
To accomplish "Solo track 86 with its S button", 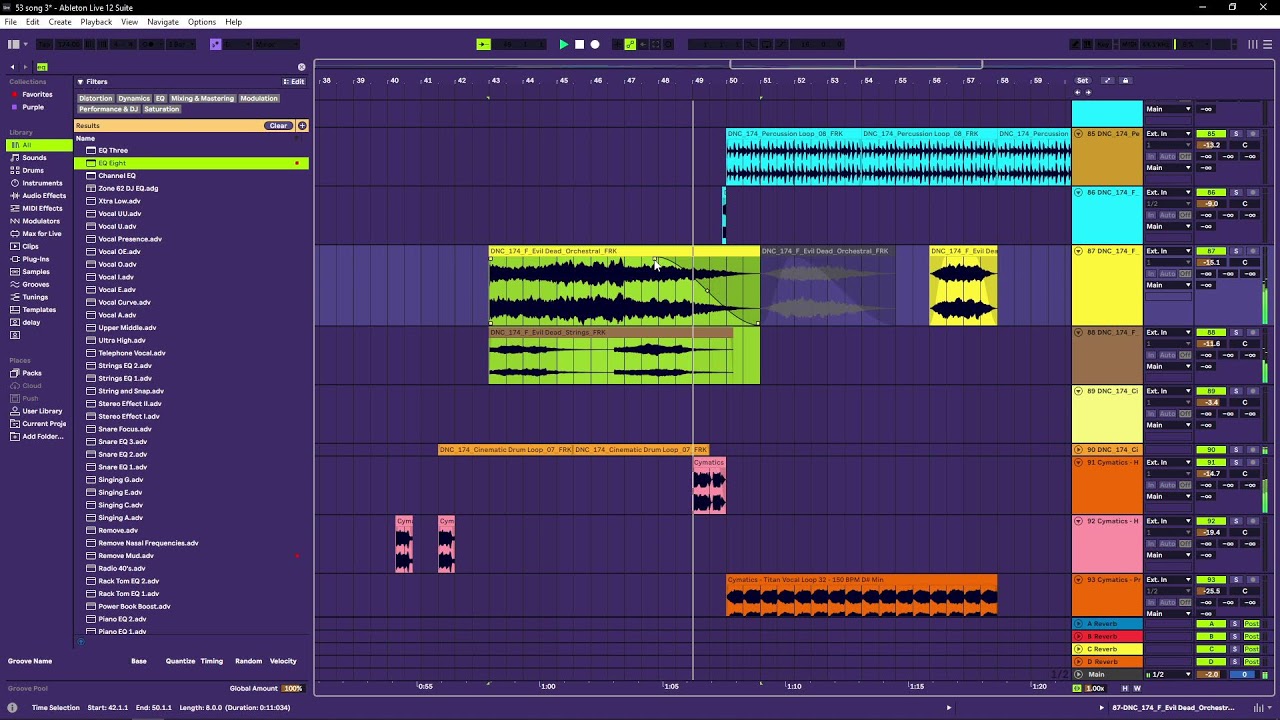I will coord(1236,192).
